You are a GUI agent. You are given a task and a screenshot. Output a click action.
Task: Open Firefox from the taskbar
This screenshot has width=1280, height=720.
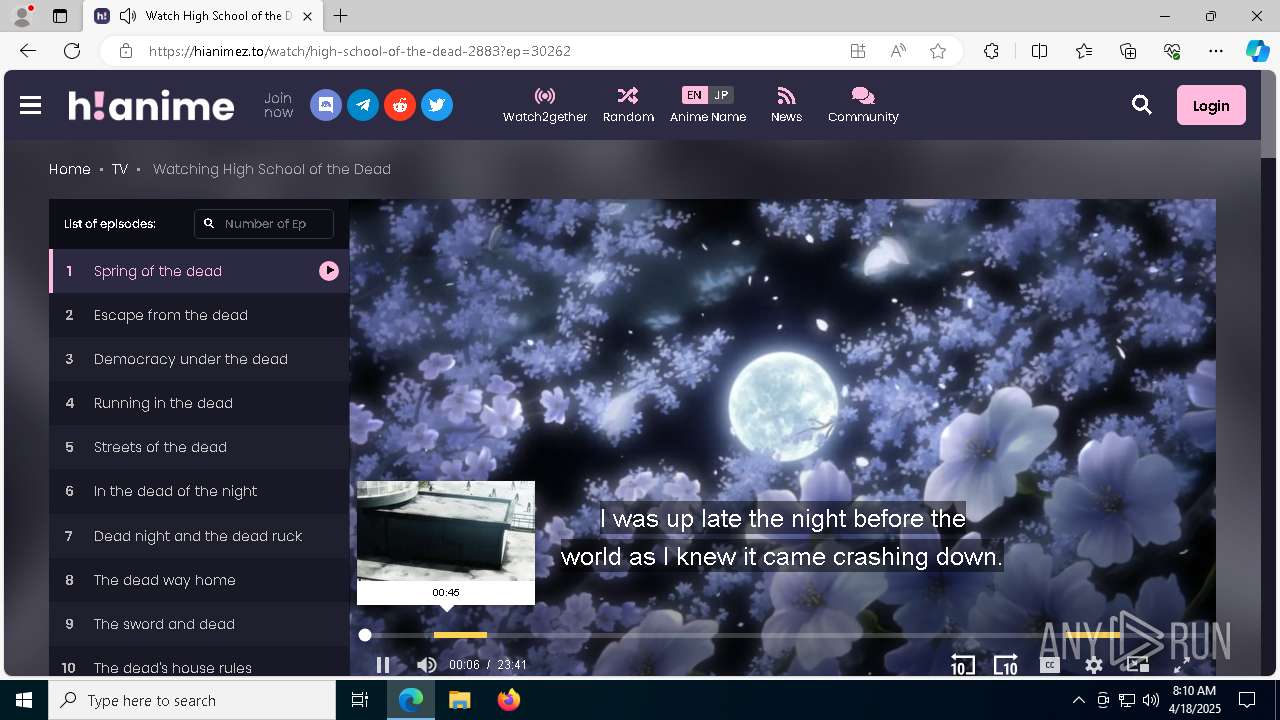point(509,700)
